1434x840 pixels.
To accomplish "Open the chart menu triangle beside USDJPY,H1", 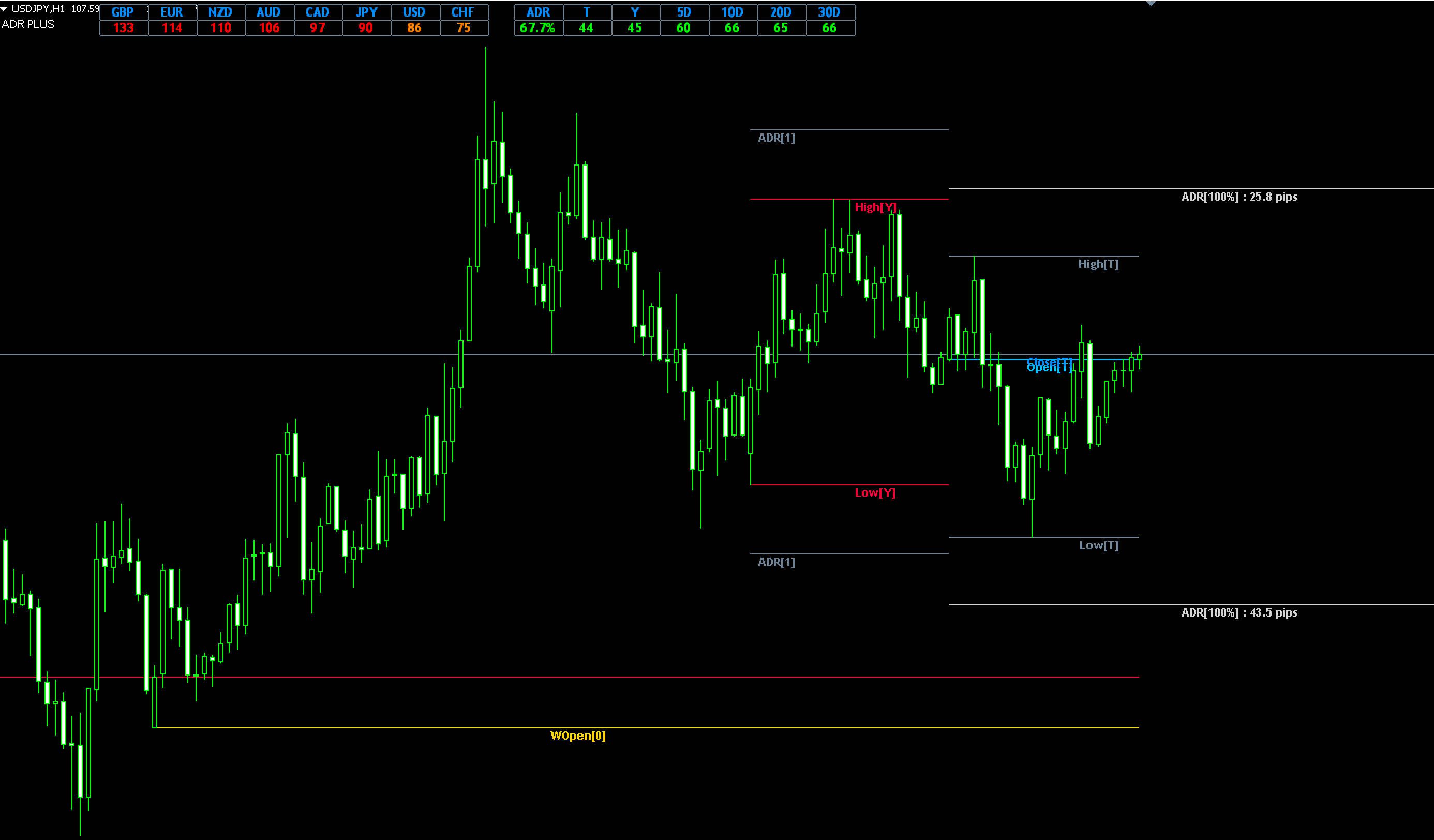I will tap(4, 9).
